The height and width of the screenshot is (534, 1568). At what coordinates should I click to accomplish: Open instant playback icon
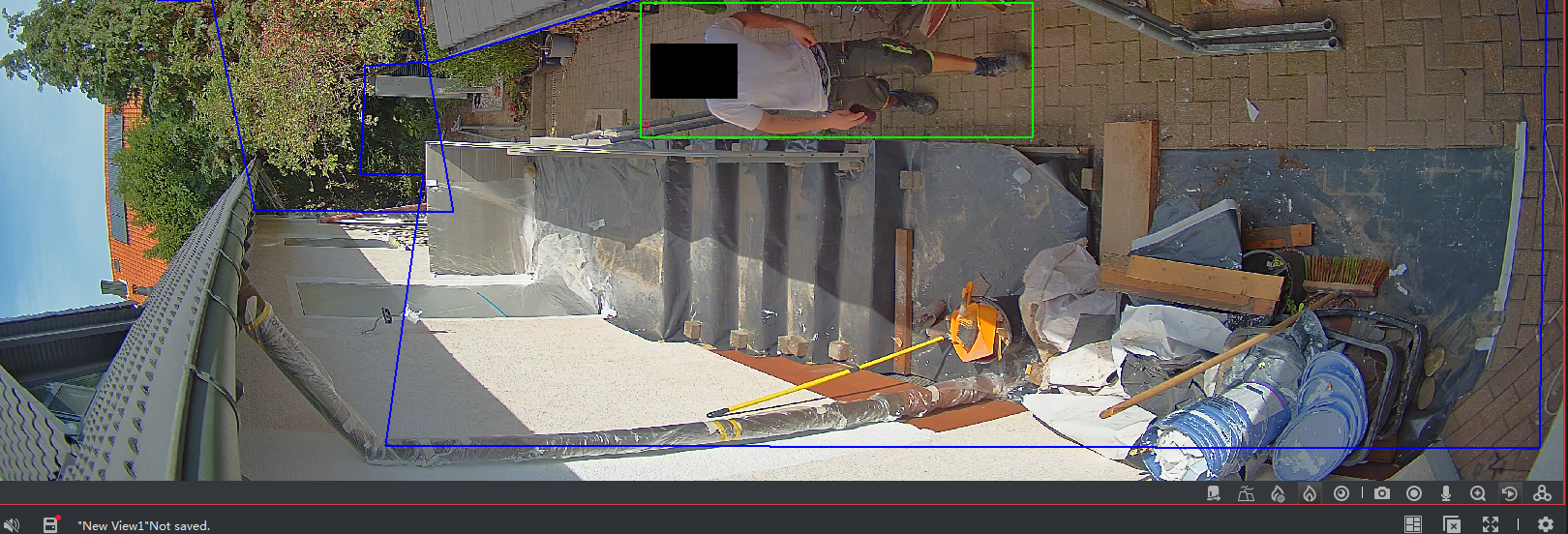[x=1509, y=493]
